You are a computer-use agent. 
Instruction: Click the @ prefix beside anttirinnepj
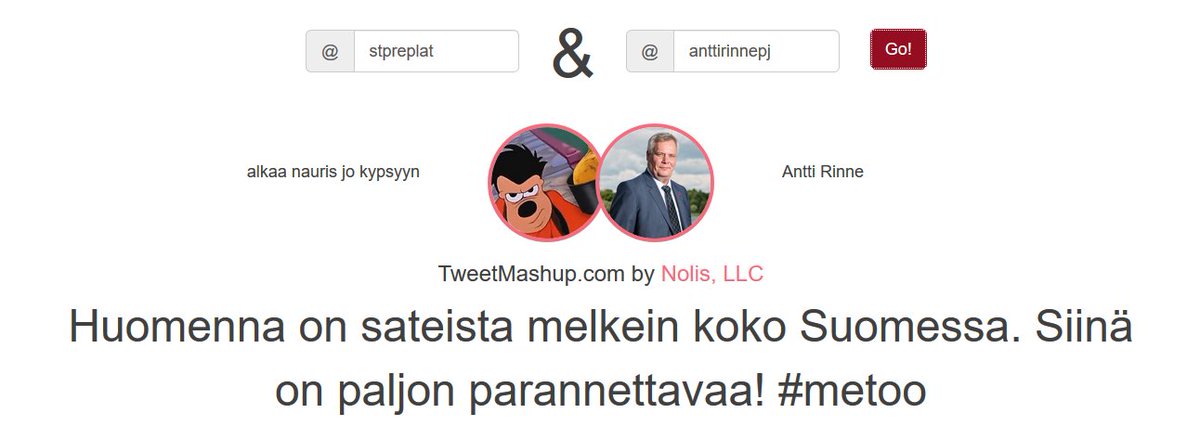click(x=650, y=51)
